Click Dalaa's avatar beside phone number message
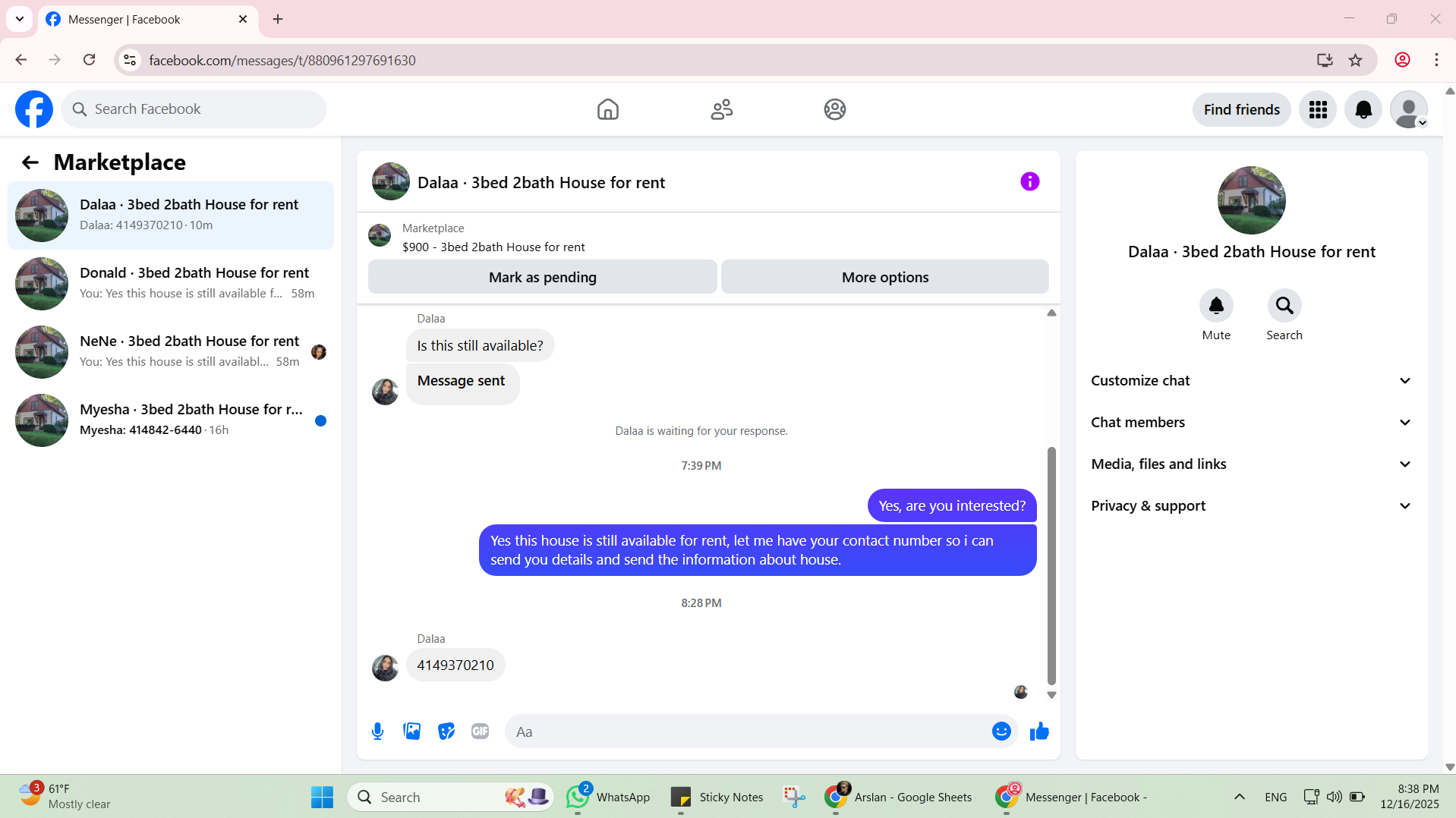 pos(385,668)
